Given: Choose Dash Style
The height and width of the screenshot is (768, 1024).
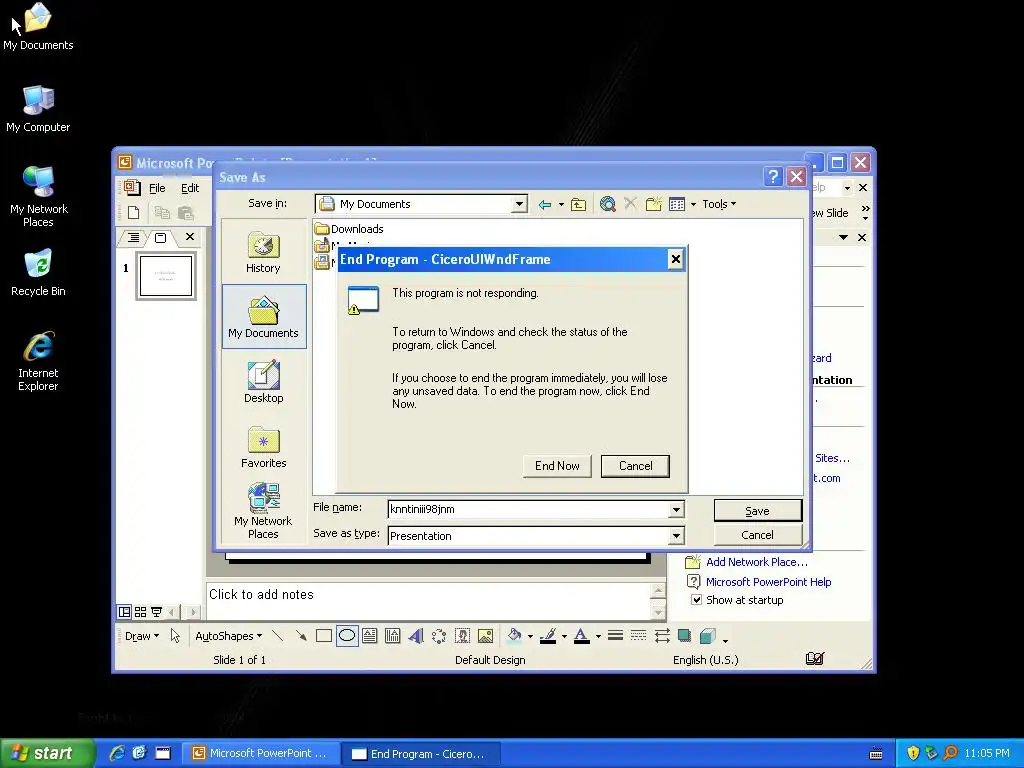Looking at the screenshot, I should tap(639, 635).
